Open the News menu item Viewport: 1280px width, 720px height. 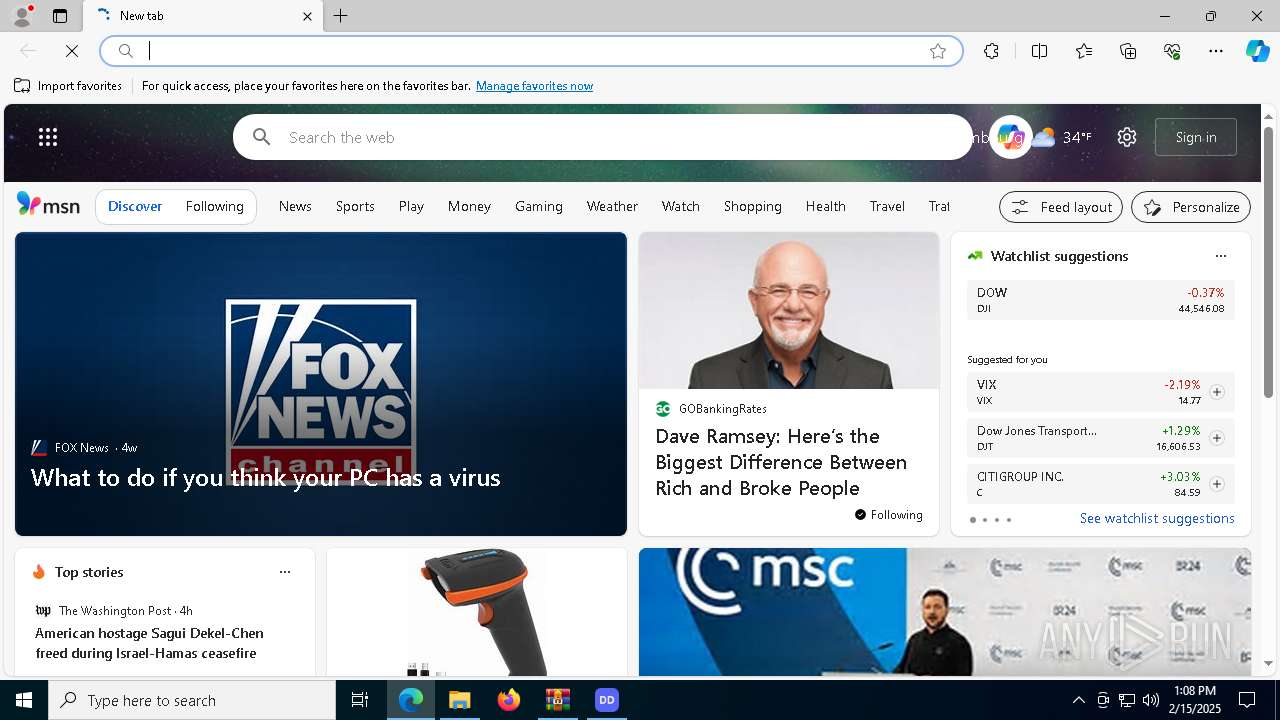point(295,206)
